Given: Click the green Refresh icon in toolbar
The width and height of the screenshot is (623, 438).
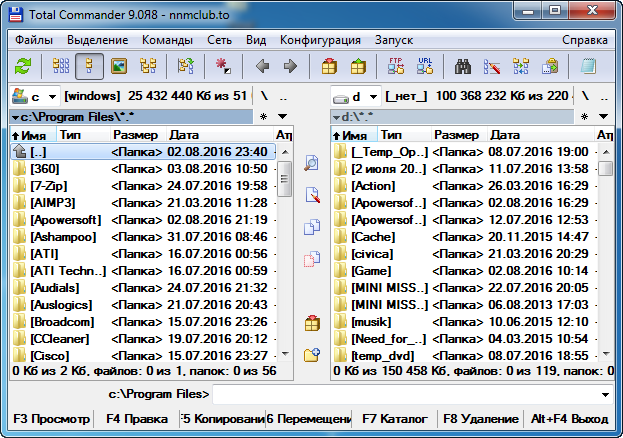Looking at the screenshot, I should pos(23,67).
